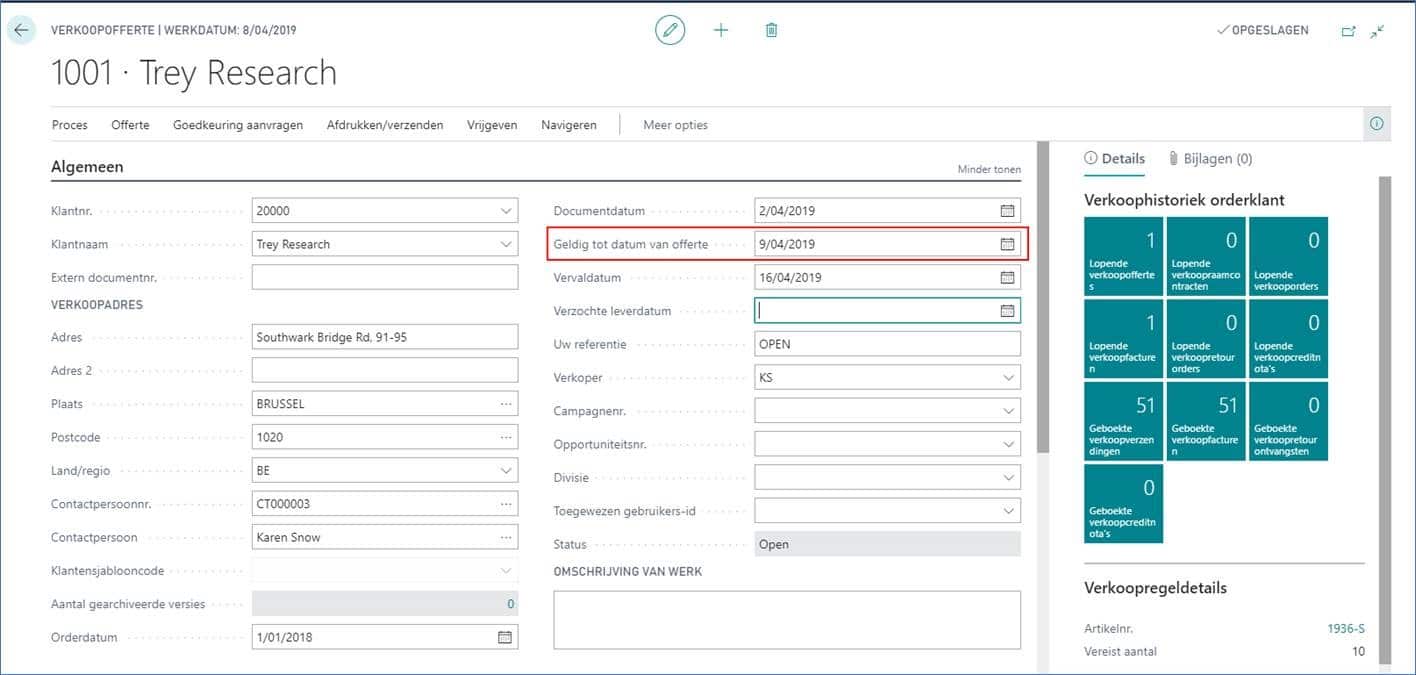This screenshot has height=675, width=1416.
Task: Open the Geboekte verkoopverzendingen tile
Action: [x=1124, y=421]
